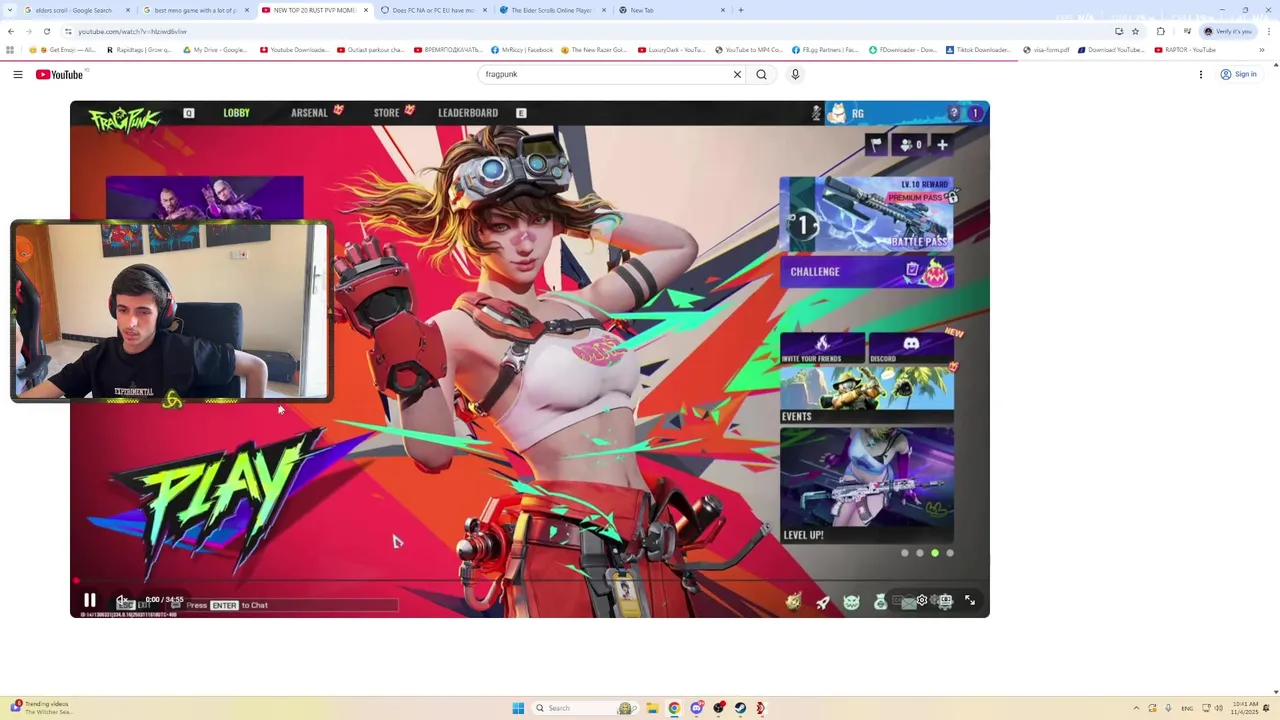The image size is (1280, 720).
Task: Click the in-game rocket icon at the bottom
Action: coord(822,602)
